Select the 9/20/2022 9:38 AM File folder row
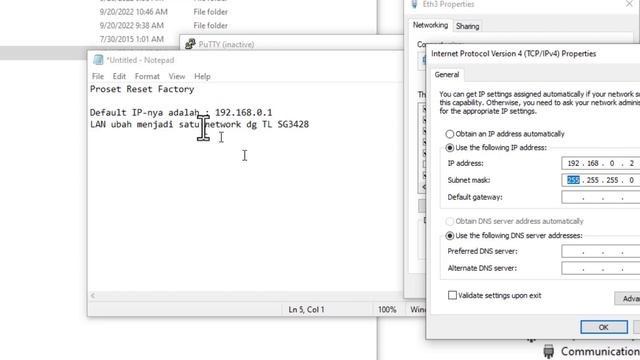Viewport: 640px width, 360px height. coord(163,25)
